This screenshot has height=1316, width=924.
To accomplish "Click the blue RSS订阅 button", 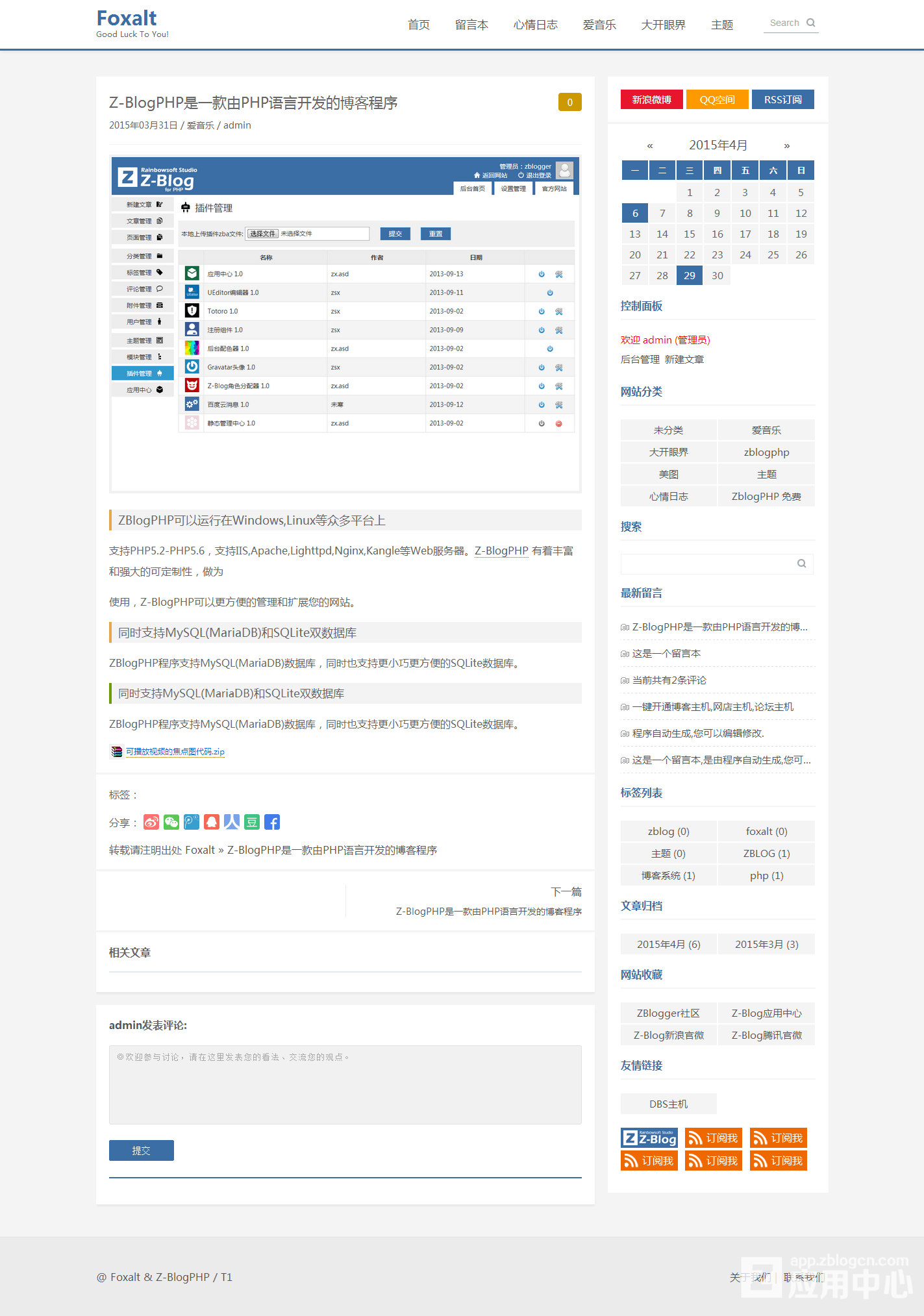I will click(782, 99).
